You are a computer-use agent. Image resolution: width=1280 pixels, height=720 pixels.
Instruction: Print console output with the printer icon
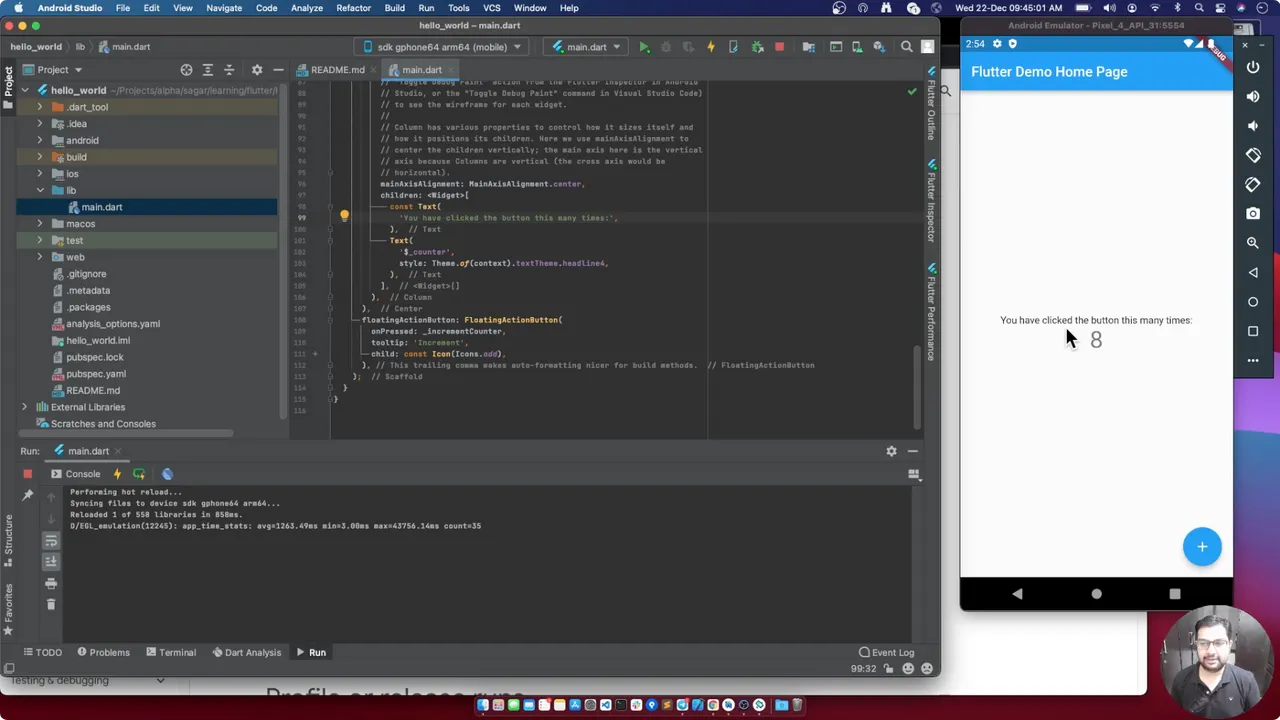coord(51,583)
